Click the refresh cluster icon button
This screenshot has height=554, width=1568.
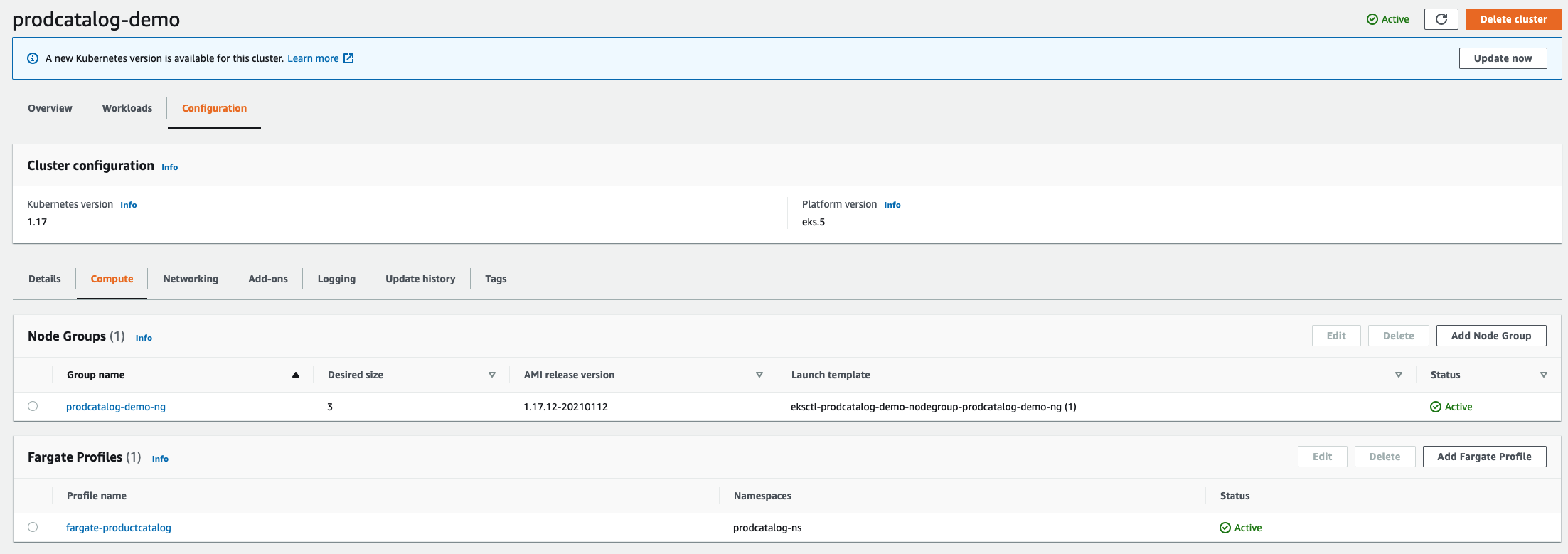(1441, 19)
